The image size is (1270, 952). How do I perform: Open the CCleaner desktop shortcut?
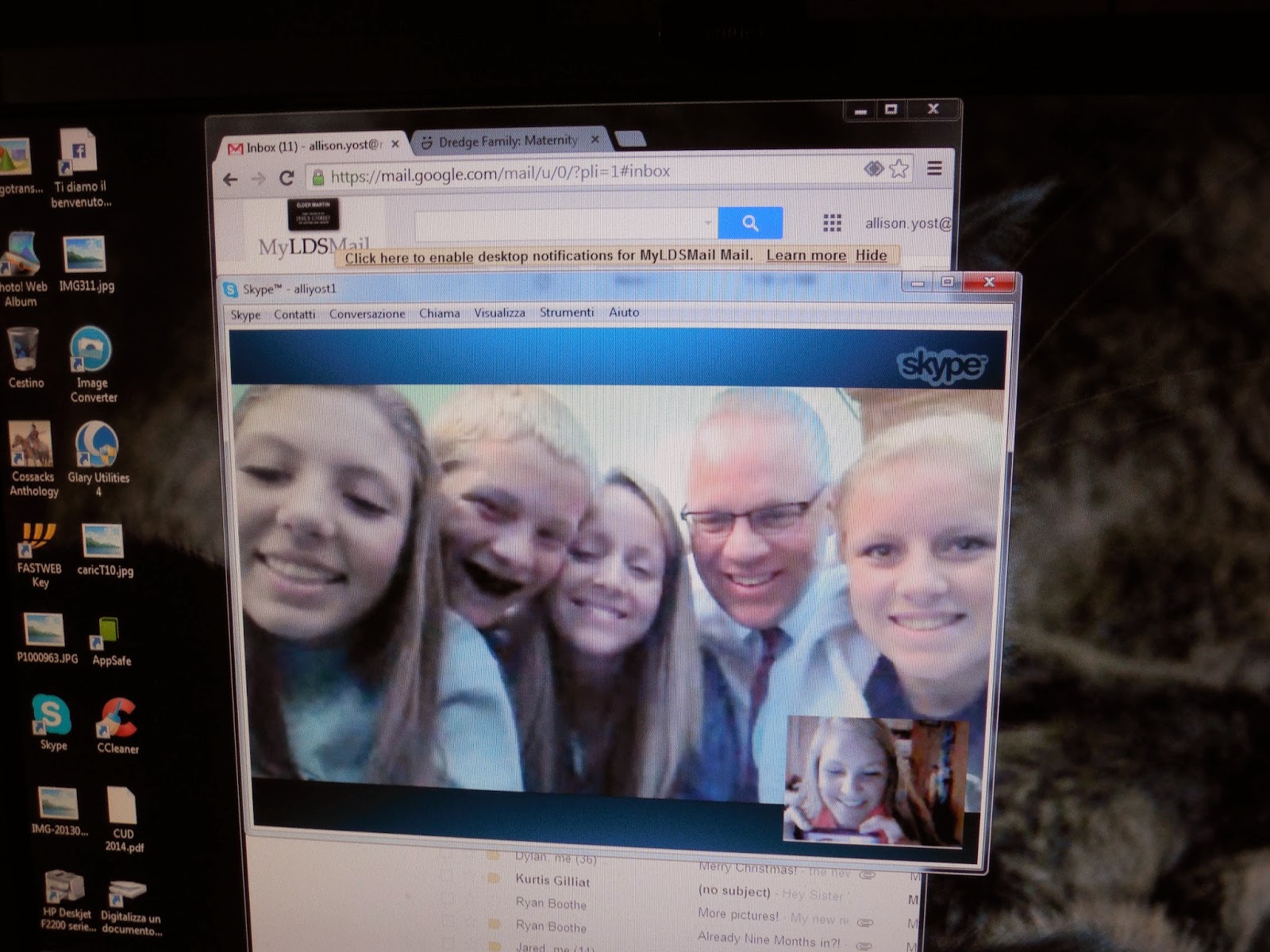pyautogui.click(x=117, y=726)
